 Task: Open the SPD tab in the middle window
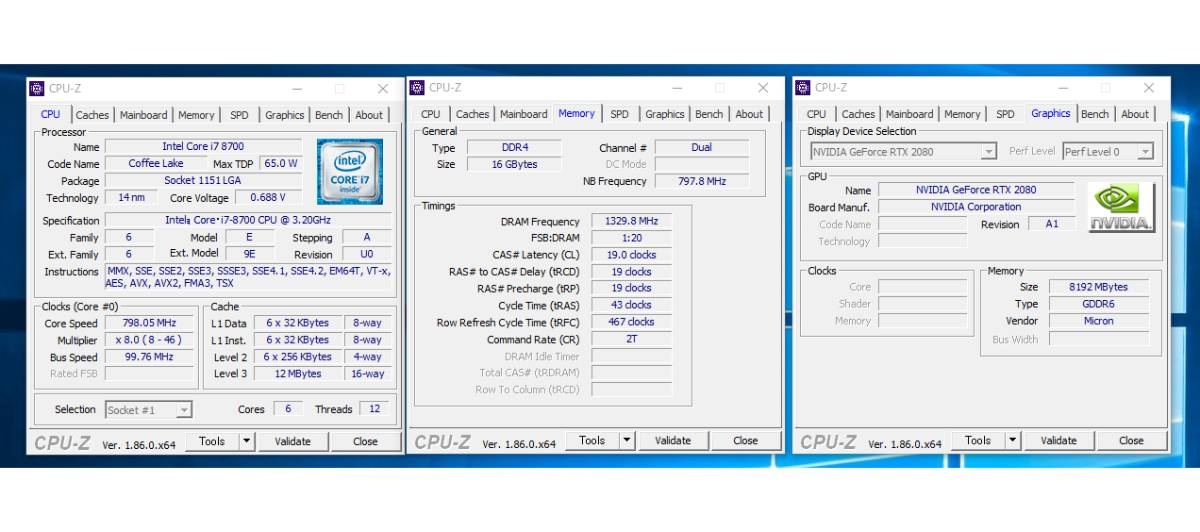[620, 114]
